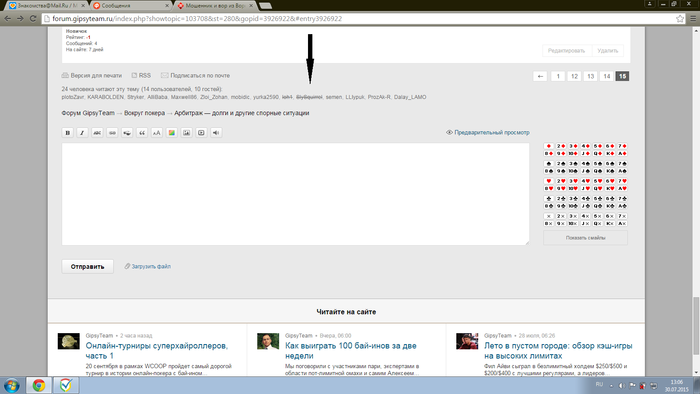Image resolution: width=700 pixels, height=394 pixels.
Task: Go to page 12 of the topic
Action: pos(574,76)
